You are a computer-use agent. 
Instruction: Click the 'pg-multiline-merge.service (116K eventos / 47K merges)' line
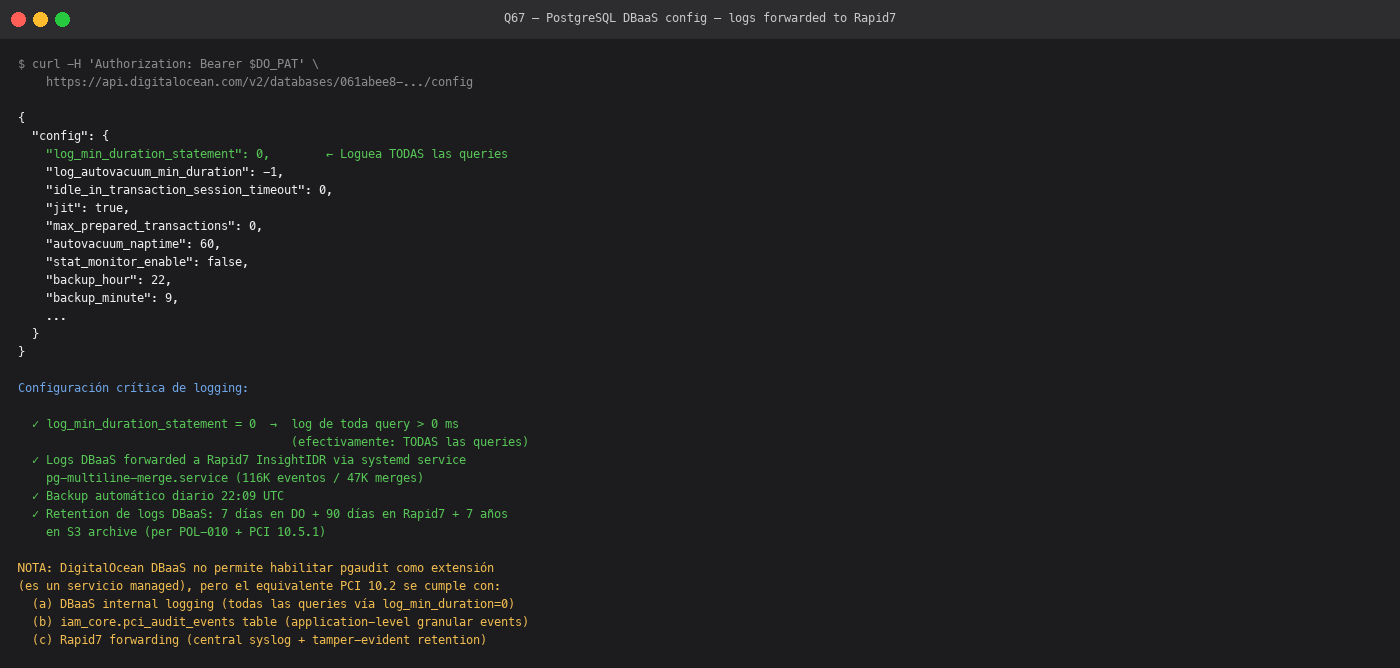coord(235,478)
